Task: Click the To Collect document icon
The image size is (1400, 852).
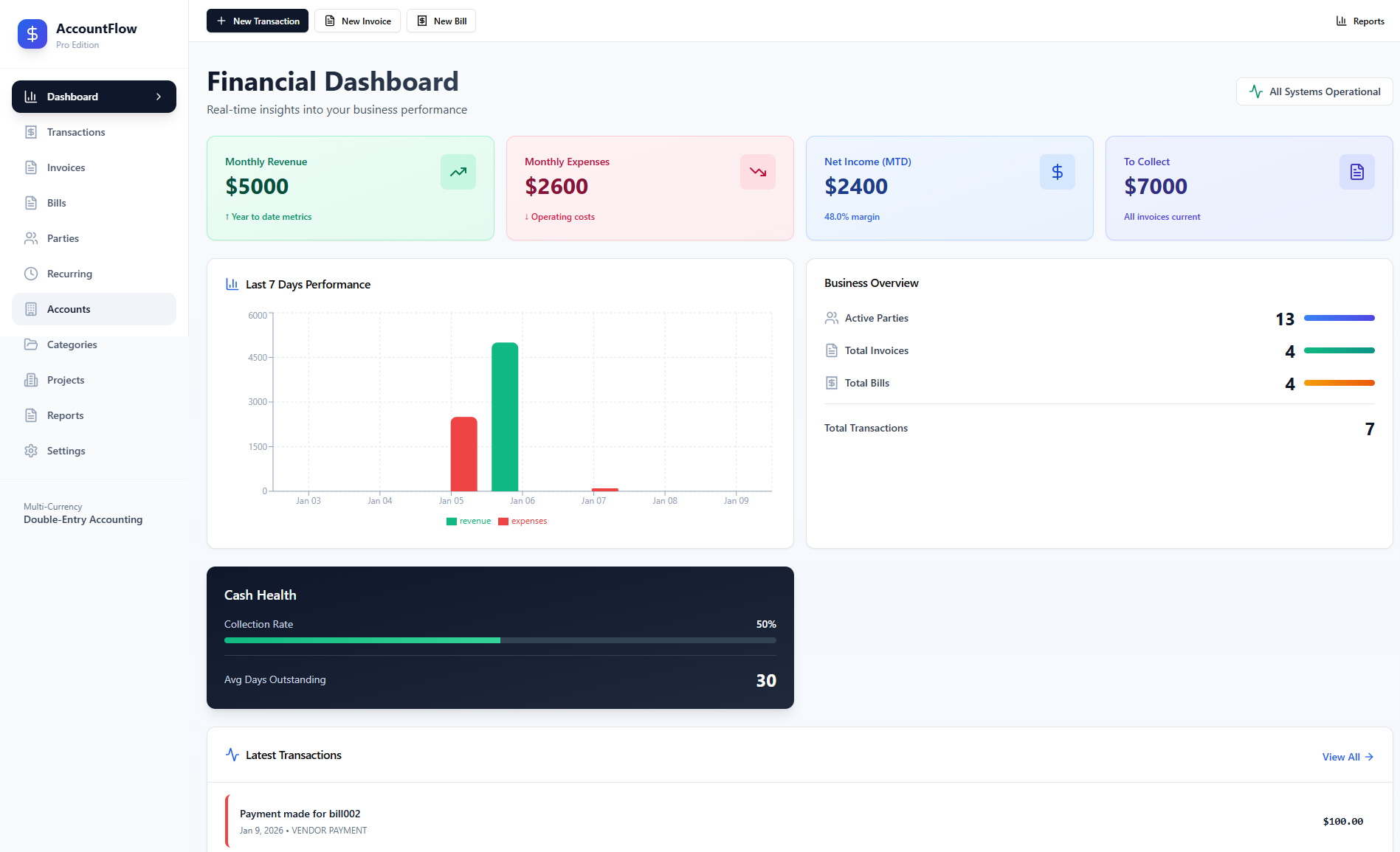Action: (x=1357, y=172)
